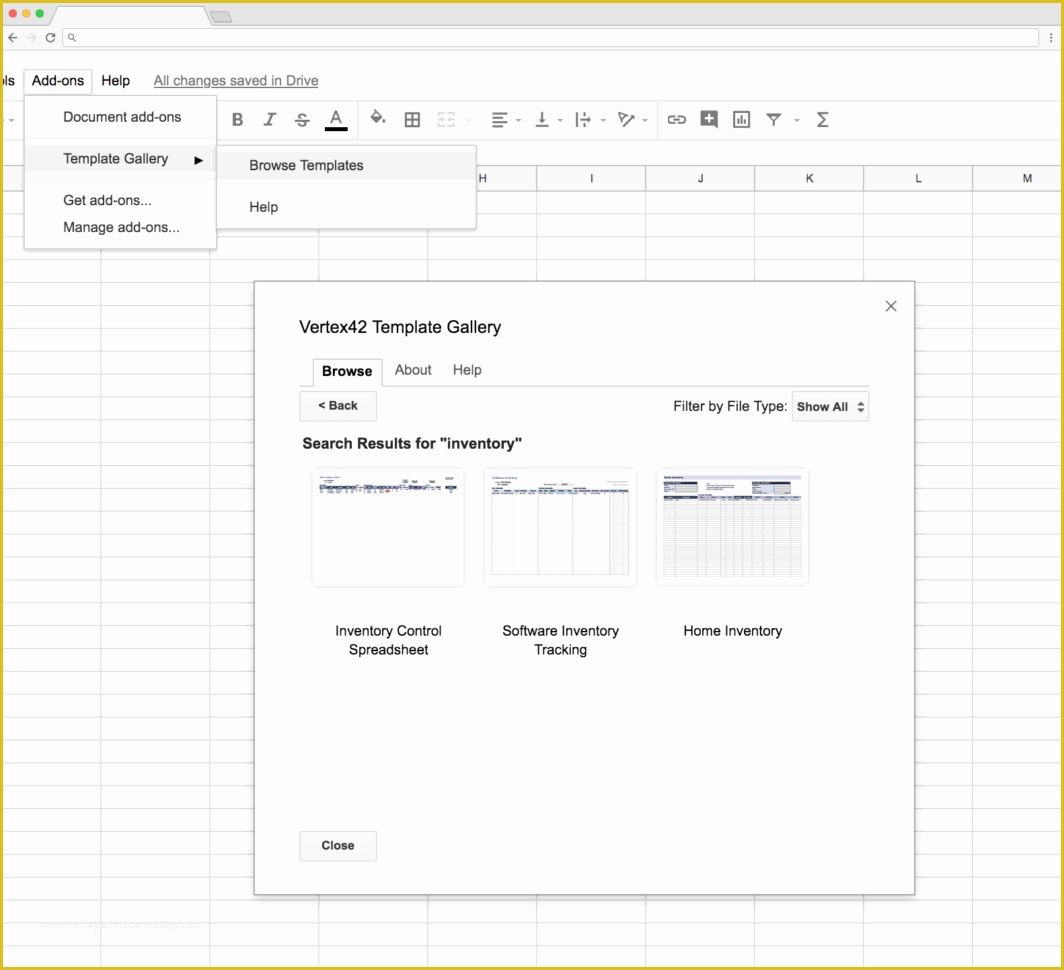Viewport: 1064px width, 970px height.
Task: Select Template Gallery menu entry
Action: click(120, 159)
